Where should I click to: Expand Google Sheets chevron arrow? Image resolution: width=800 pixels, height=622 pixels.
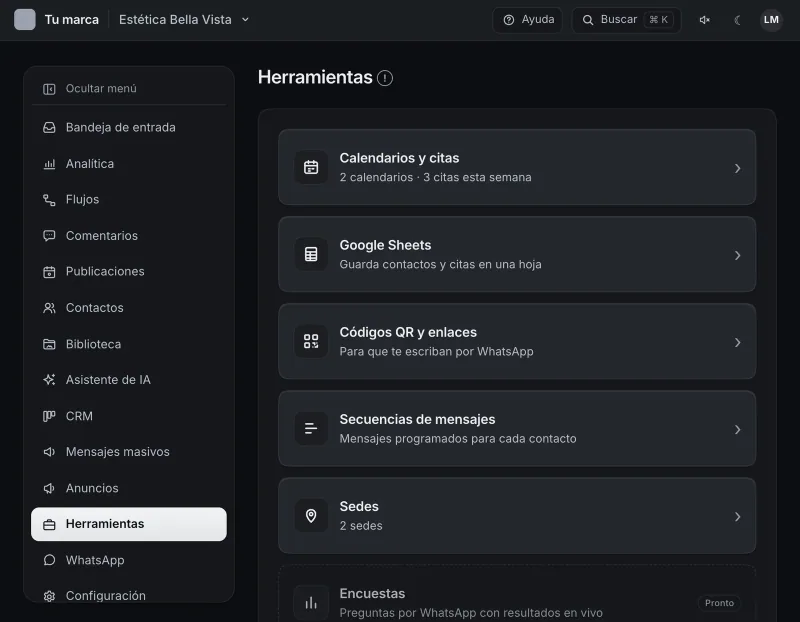pyautogui.click(x=737, y=255)
